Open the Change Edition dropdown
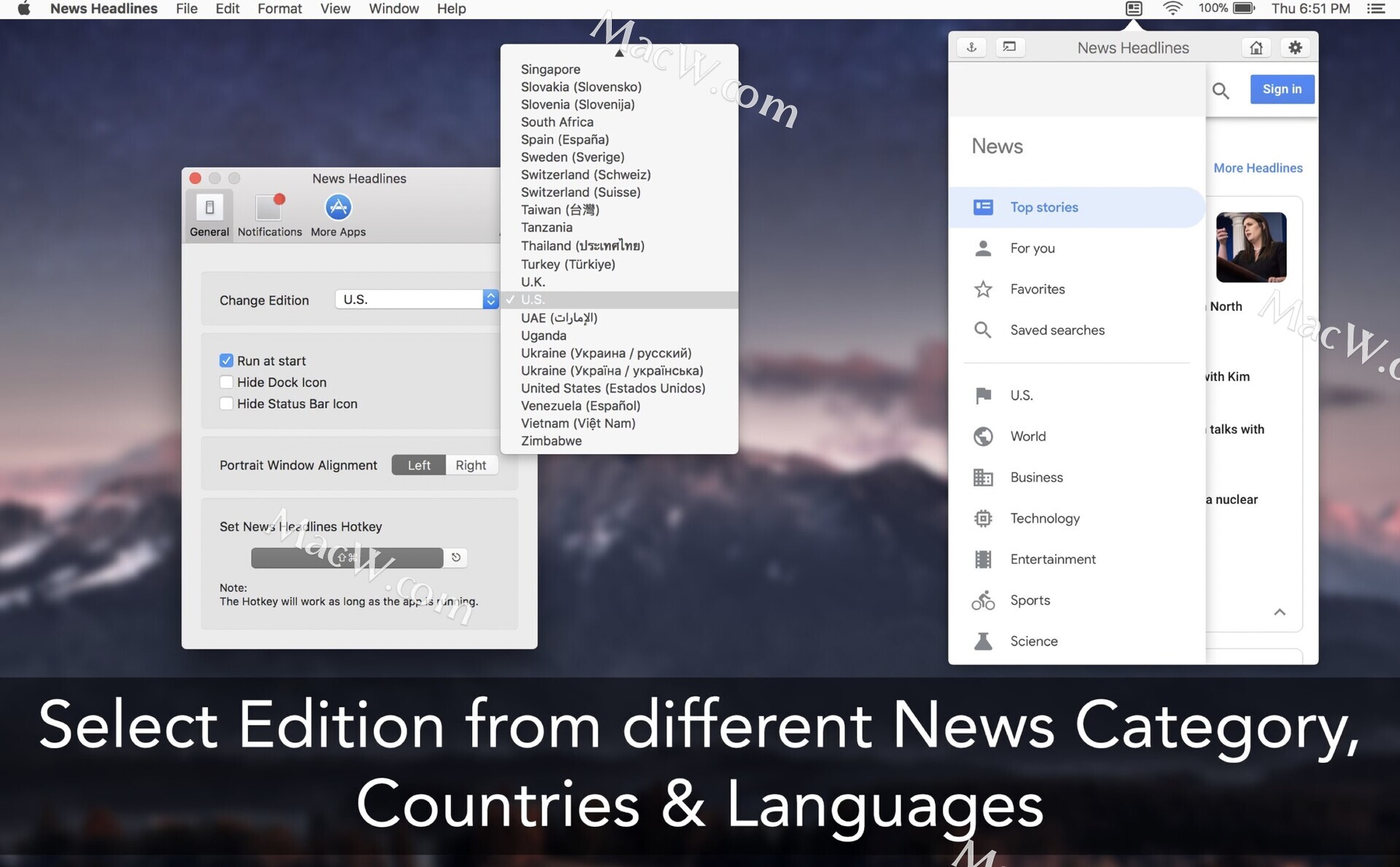This screenshot has height=867, width=1400. coord(416,300)
